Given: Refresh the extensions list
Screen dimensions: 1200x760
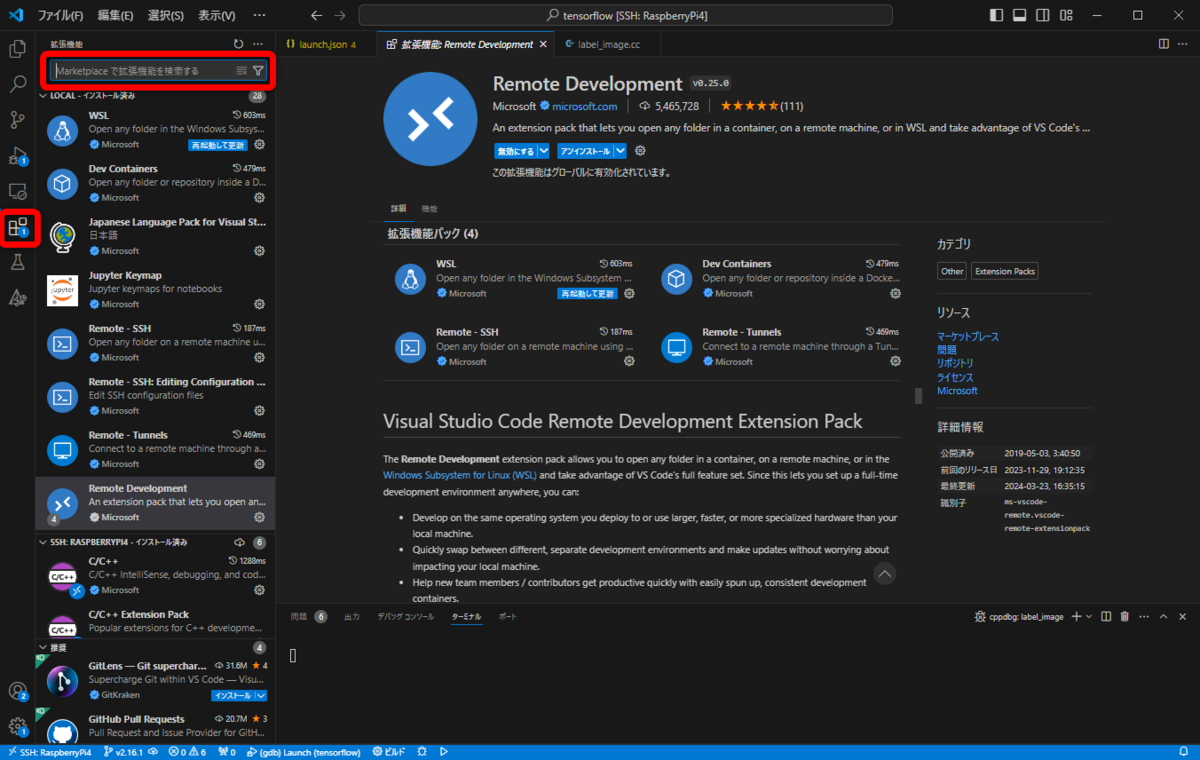Looking at the screenshot, I should (x=238, y=44).
